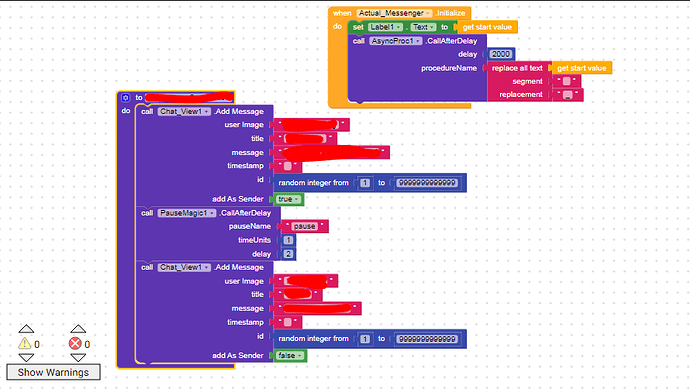Edit the pause text string field
690x389 pixels.
(305, 226)
